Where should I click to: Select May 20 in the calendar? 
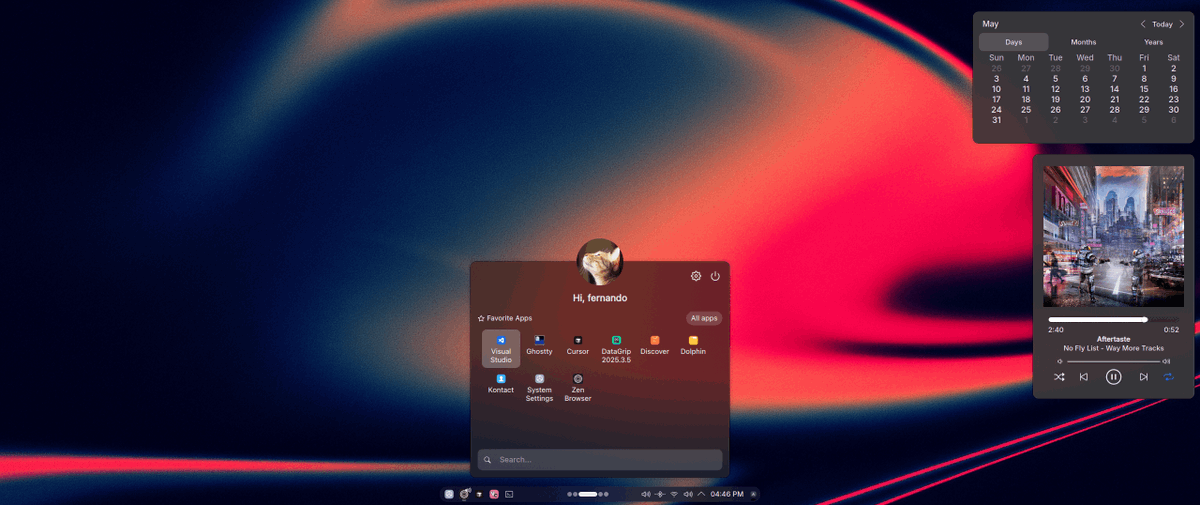1085,99
